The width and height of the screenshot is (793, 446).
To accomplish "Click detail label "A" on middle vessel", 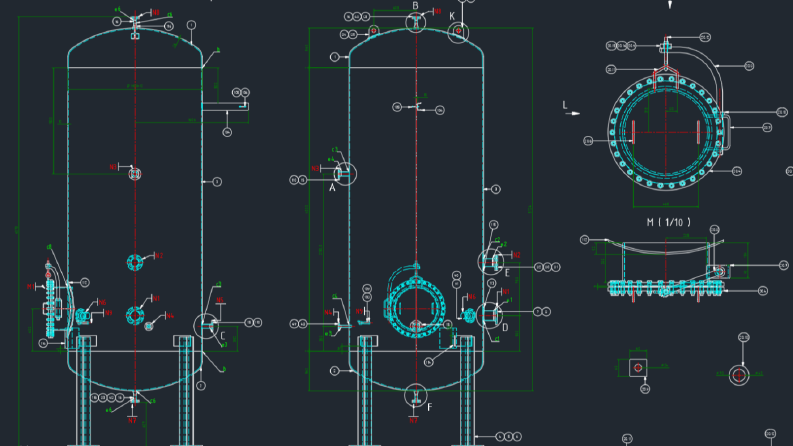I will [x=332, y=188].
